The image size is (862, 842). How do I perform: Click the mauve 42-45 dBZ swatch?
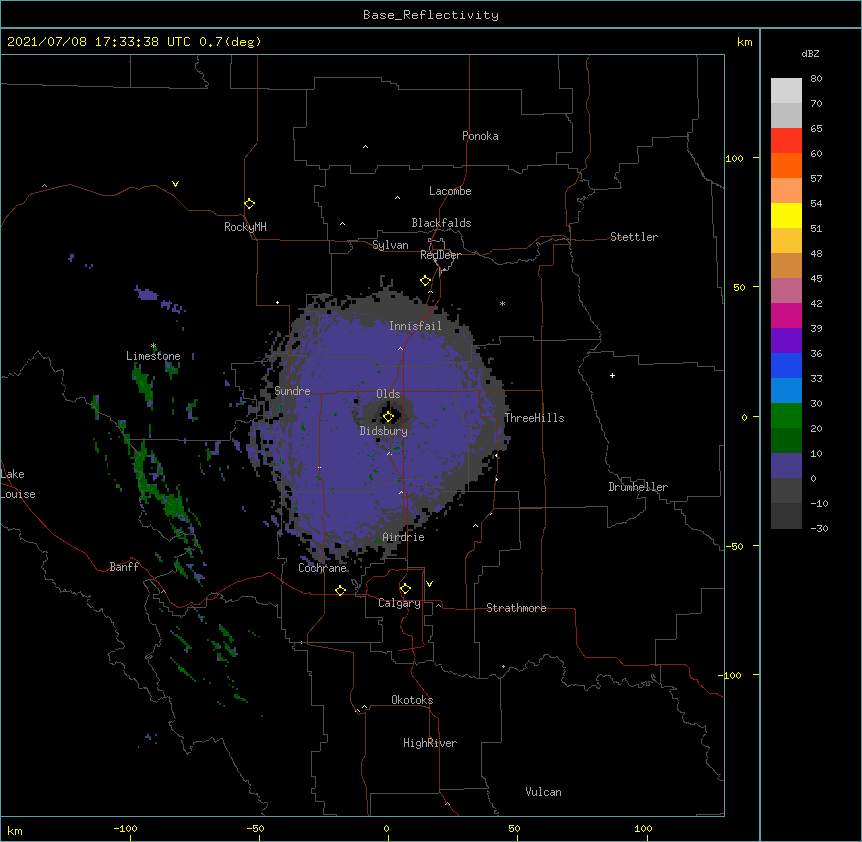tap(786, 291)
